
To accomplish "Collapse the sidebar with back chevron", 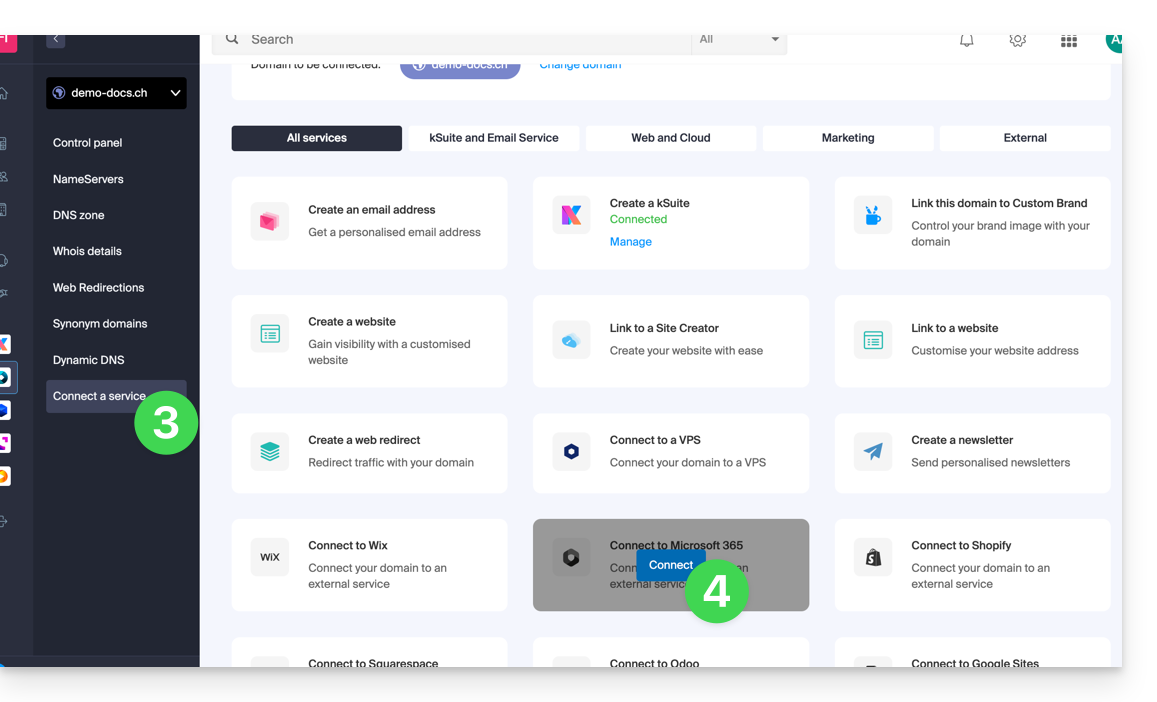I will coord(55,40).
